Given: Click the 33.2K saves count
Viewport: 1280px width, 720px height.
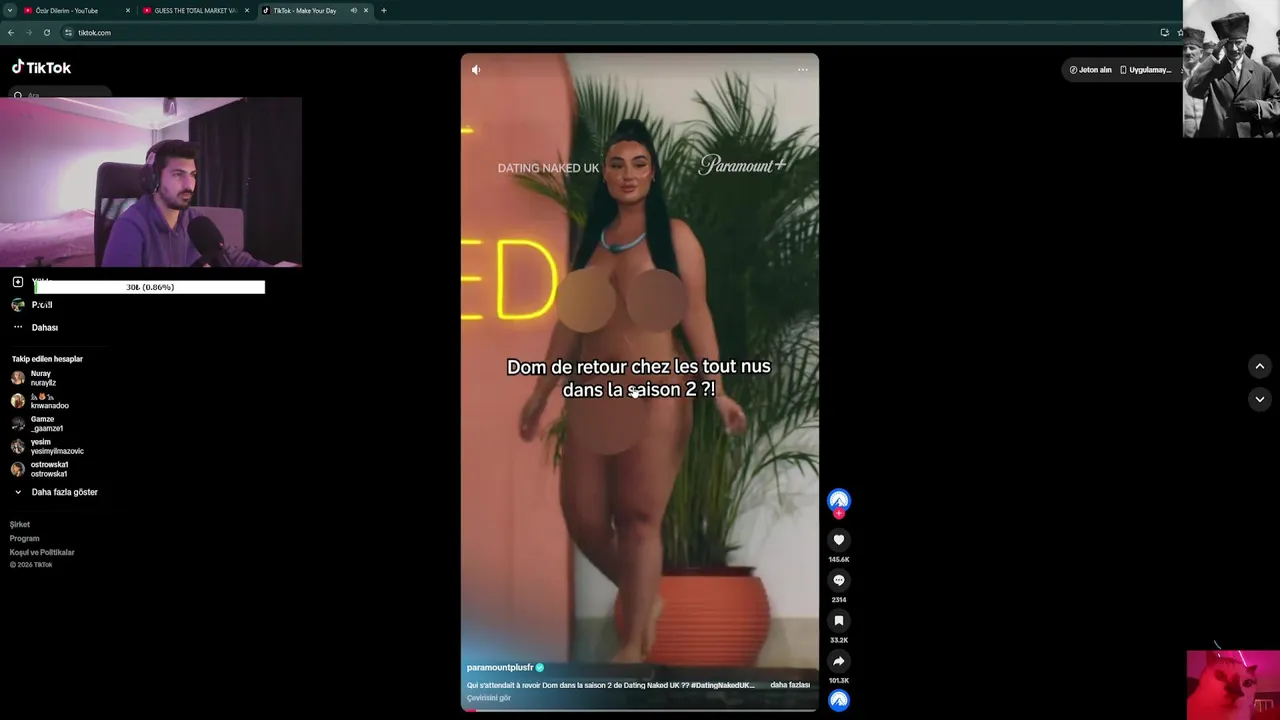Looking at the screenshot, I should (839, 640).
